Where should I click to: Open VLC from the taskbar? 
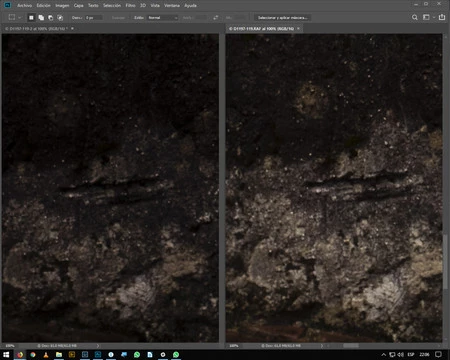coord(46,355)
